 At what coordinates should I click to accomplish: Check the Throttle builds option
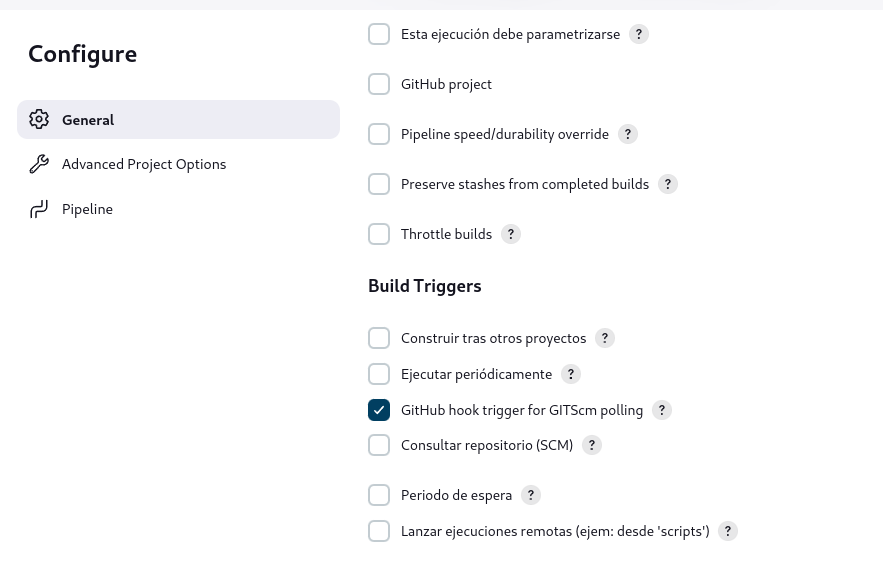379,234
